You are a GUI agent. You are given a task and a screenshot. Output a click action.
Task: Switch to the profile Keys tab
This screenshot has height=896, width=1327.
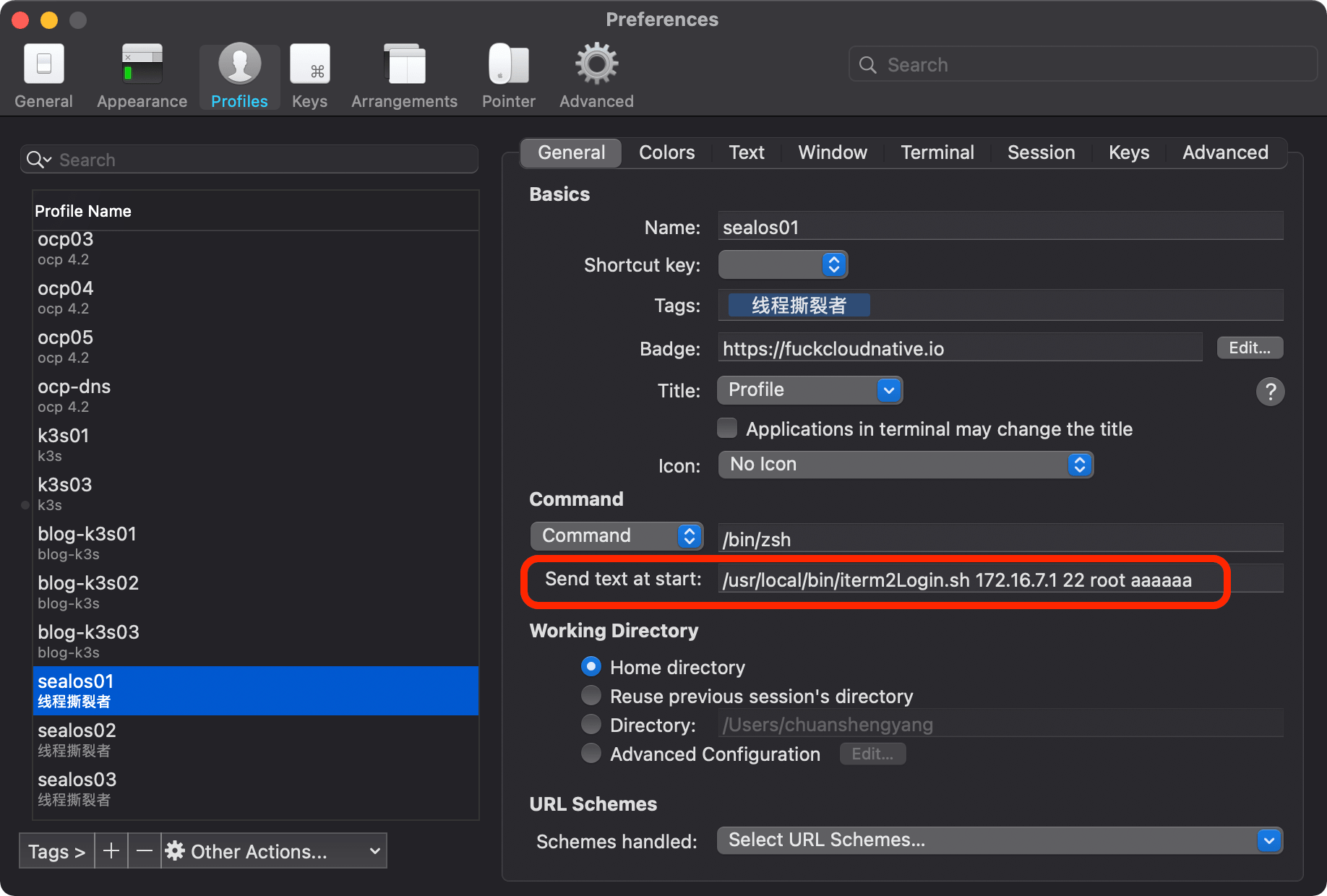[x=1129, y=152]
